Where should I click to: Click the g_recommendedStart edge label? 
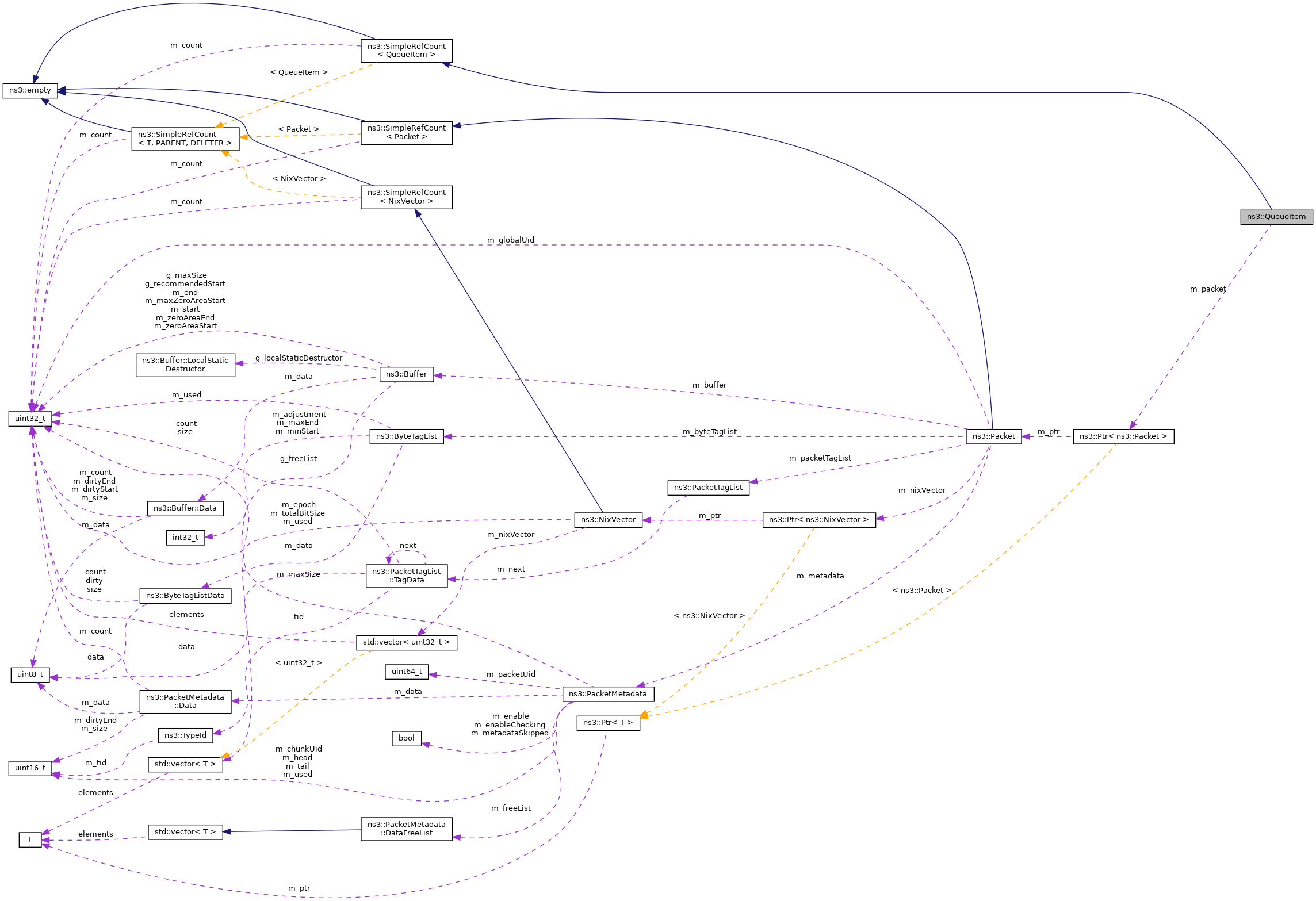(185, 284)
